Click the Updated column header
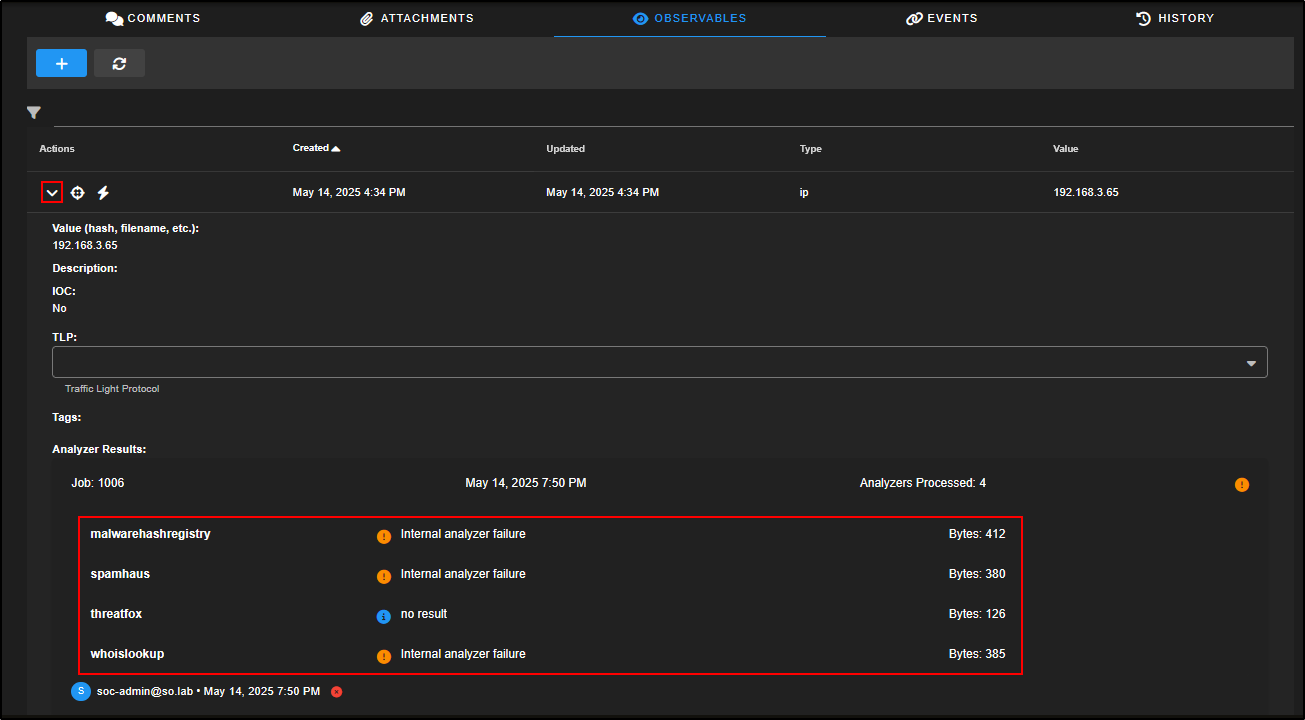The image size is (1305, 720). click(565, 149)
